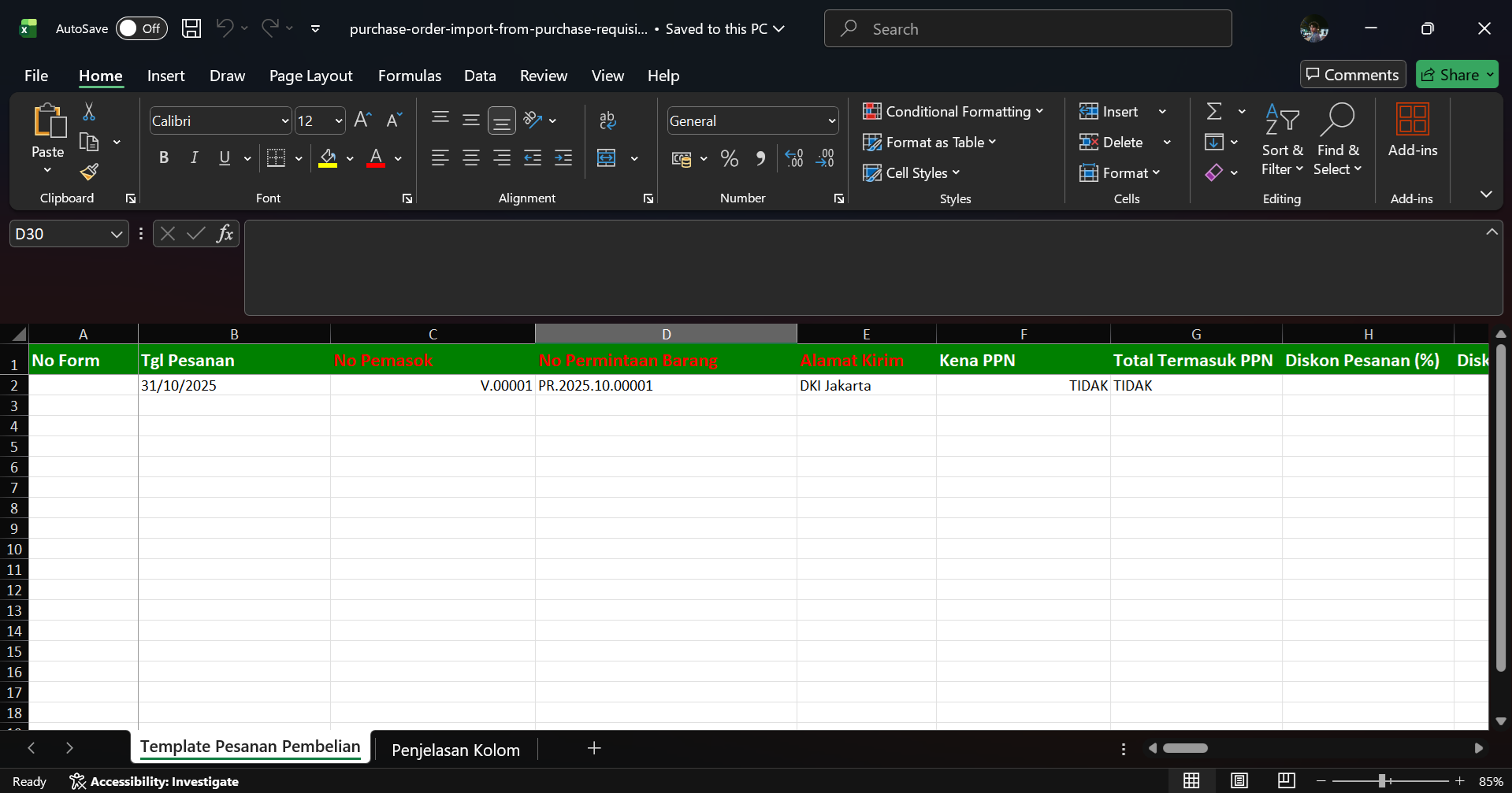Switch to Penjelasan Kolom sheet tab
This screenshot has height=793, width=1512.
(x=455, y=750)
